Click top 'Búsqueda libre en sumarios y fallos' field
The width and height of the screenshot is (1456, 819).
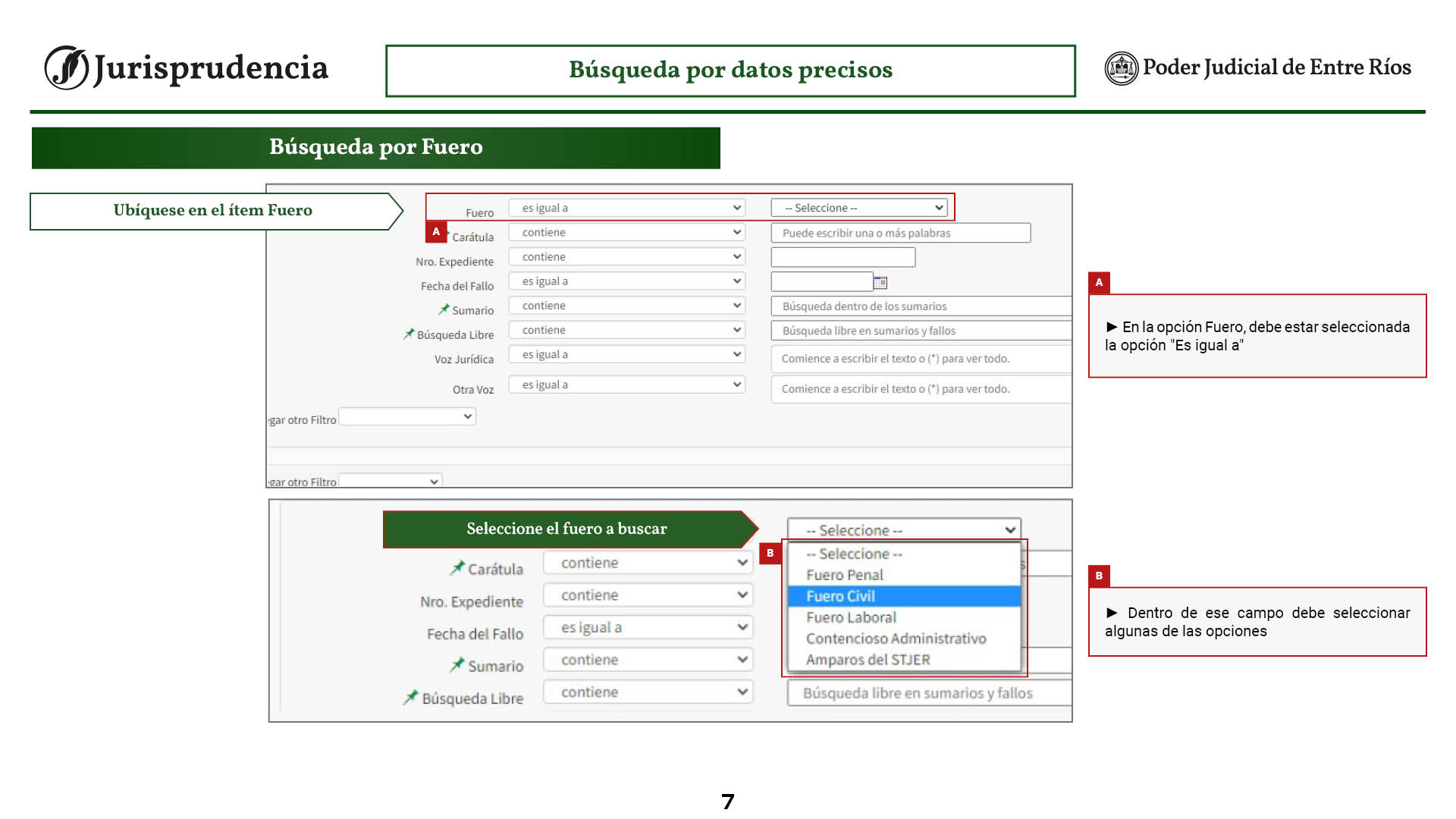pos(921,331)
